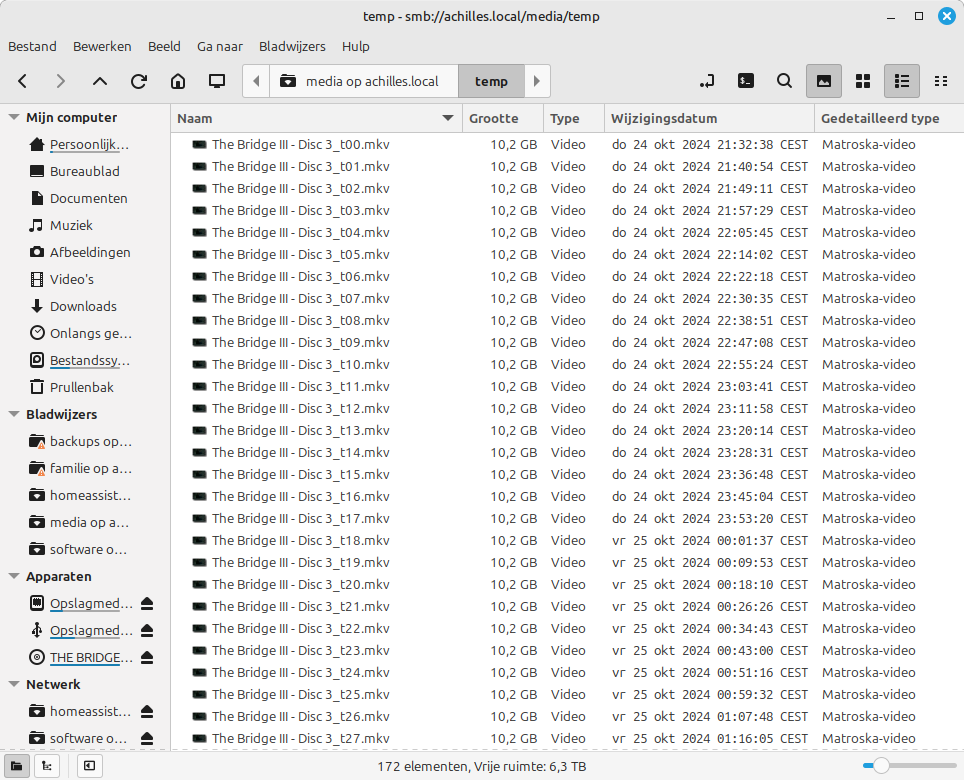This screenshot has width=964, height=780.
Task: Collapse the Bladwijzers sidebar section
Action: coord(14,414)
